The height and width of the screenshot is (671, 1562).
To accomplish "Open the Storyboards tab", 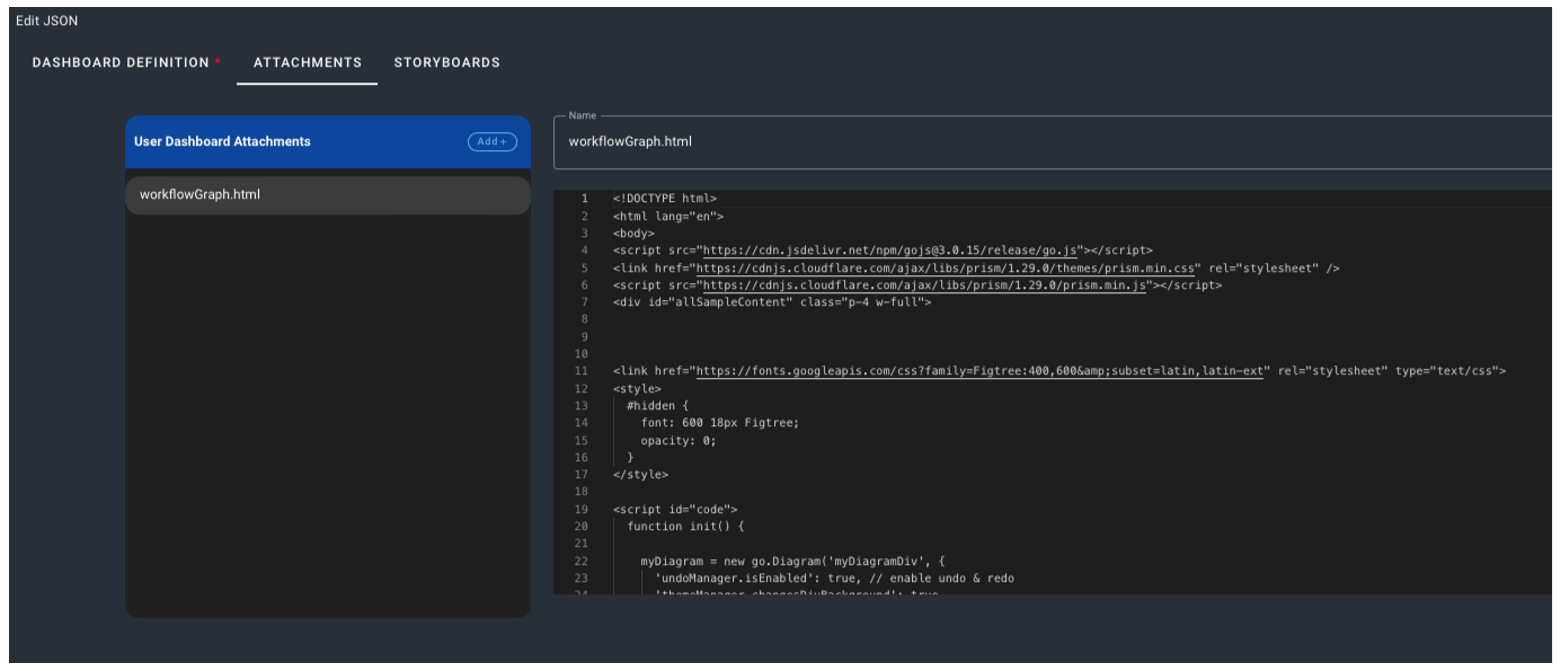I will 447,62.
